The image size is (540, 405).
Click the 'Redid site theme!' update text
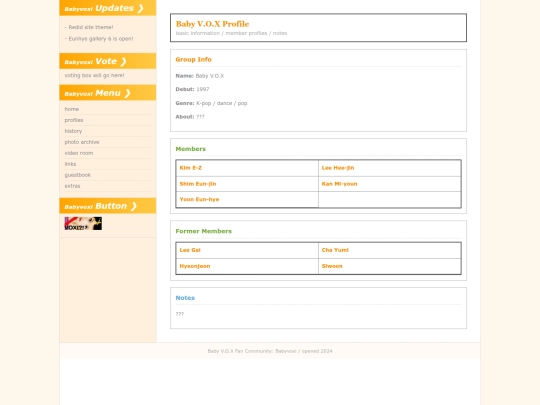click(x=89, y=27)
